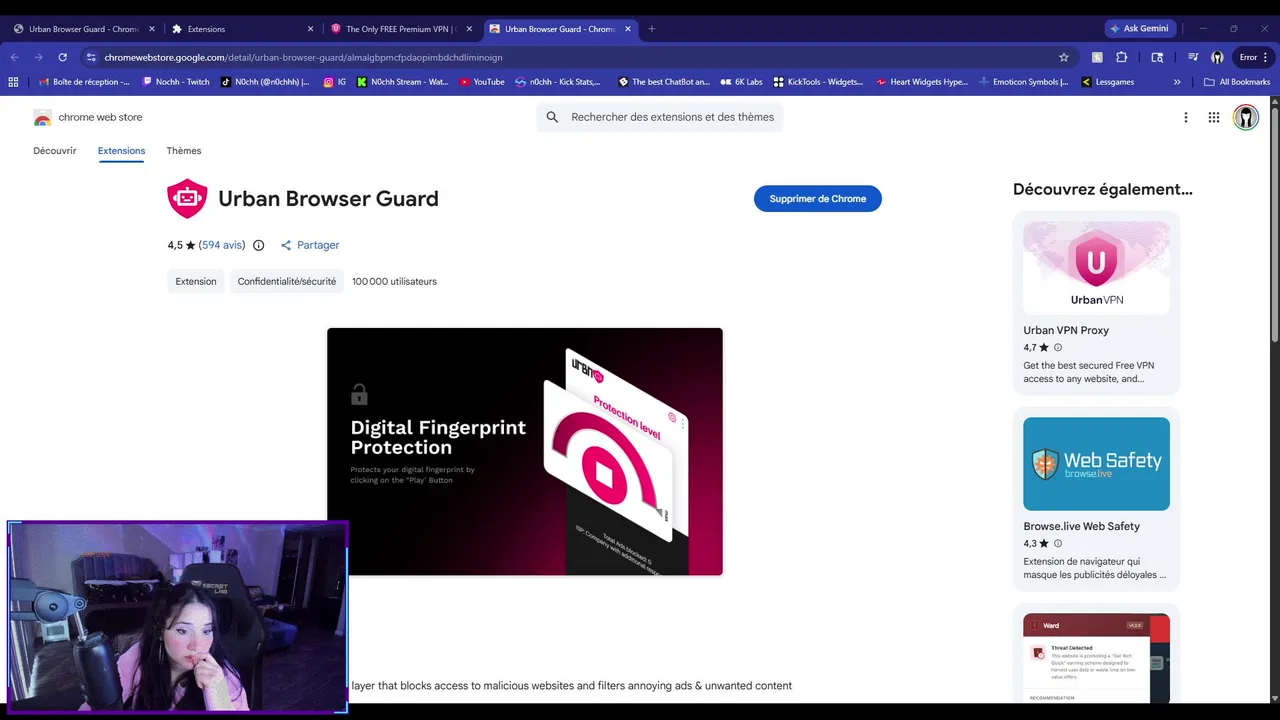This screenshot has height=720, width=1280.
Task: Open the Ward extension card image
Action: click(1096, 657)
